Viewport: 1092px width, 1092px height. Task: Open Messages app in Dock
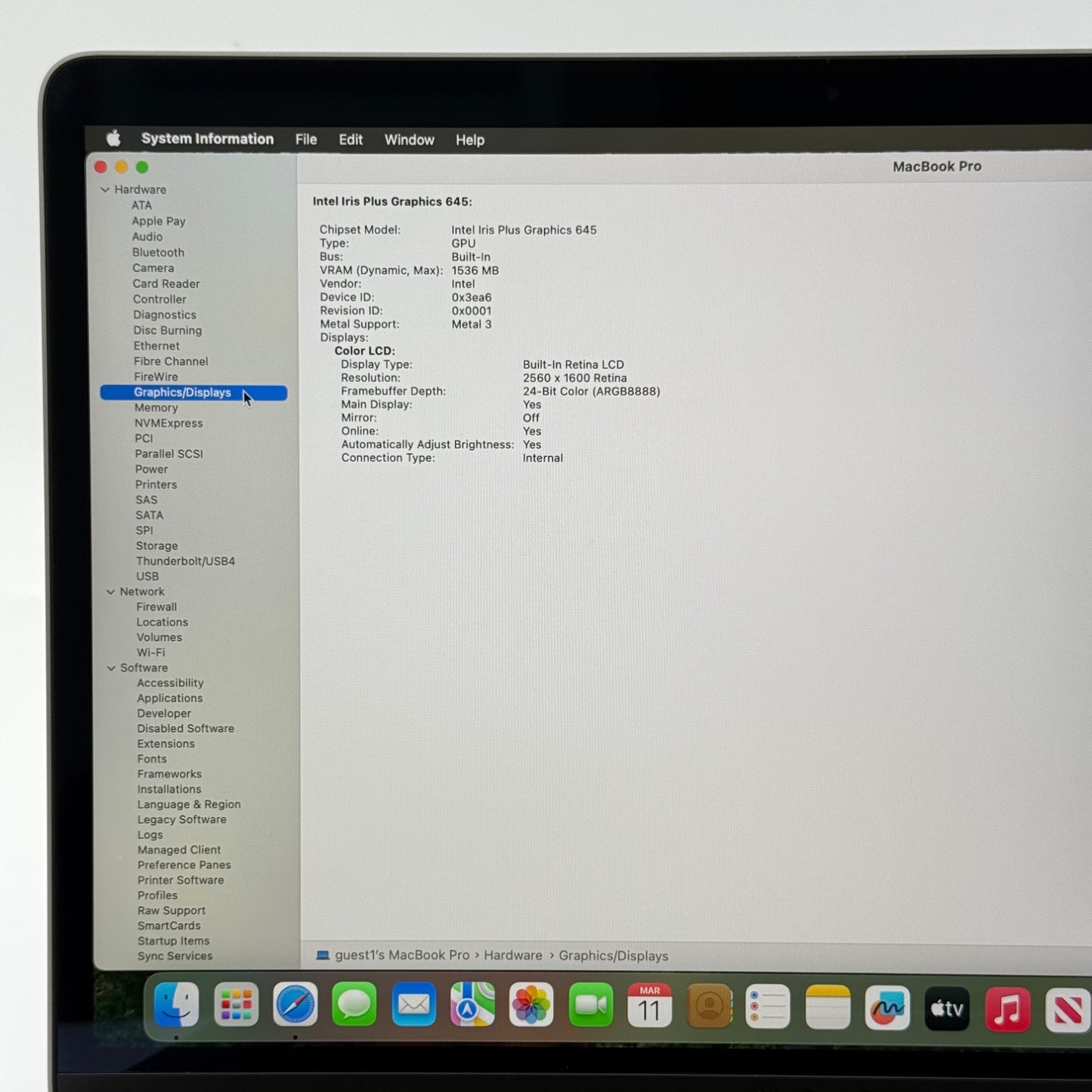(x=354, y=1004)
